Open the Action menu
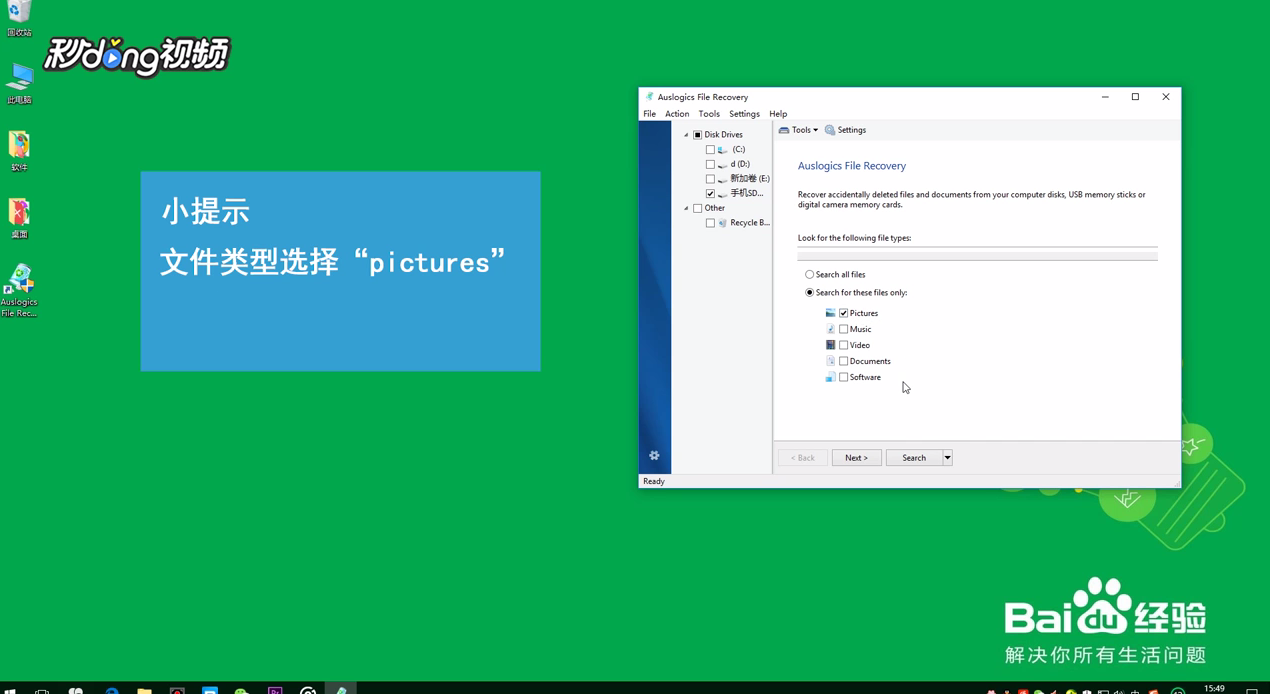Image resolution: width=1270 pixels, height=694 pixels. point(677,114)
